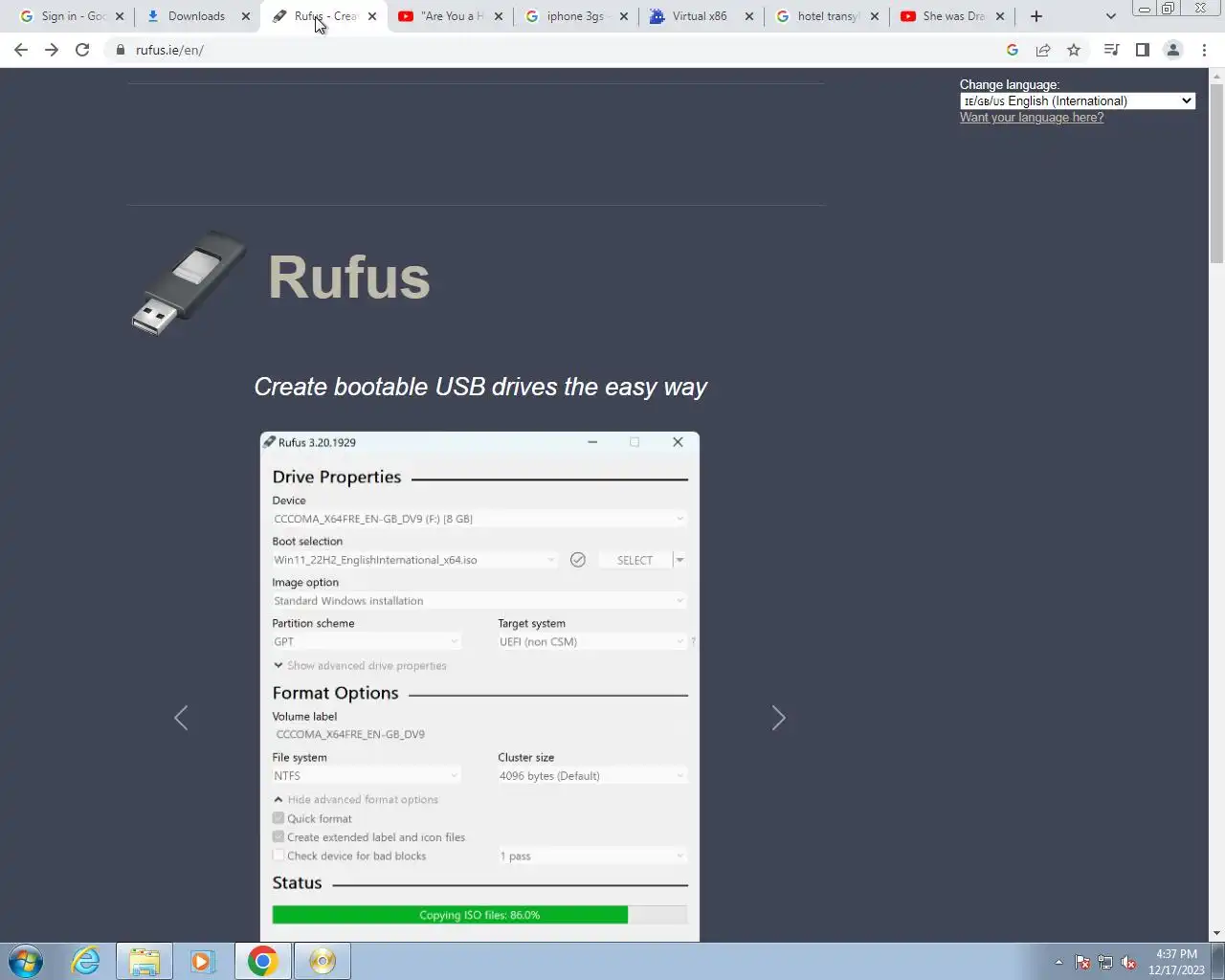Click 'Want your language here?' link
This screenshot has width=1225, height=980.
(1032, 118)
